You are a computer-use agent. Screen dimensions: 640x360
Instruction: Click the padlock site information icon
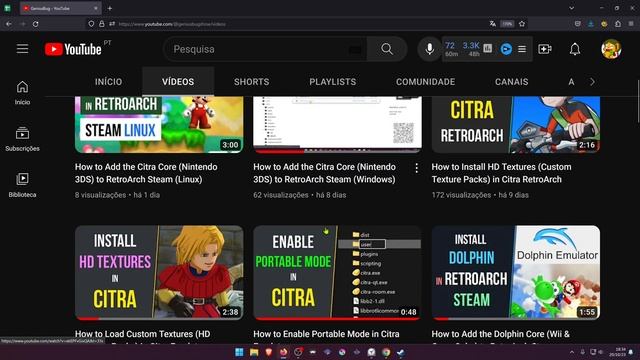[x=102, y=24]
